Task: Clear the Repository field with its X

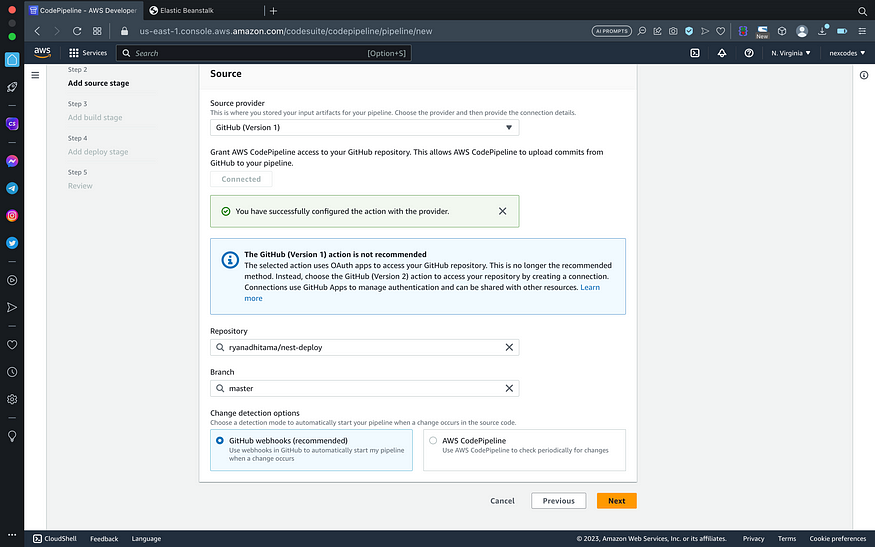Action: pos(509,347)
